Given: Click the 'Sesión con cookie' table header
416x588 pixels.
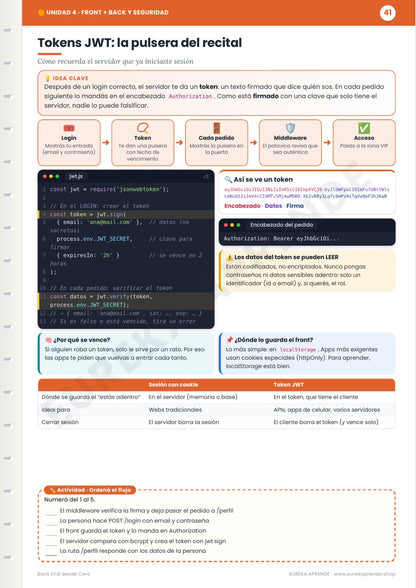Looking at the screenshot, I should click(173, 385).
